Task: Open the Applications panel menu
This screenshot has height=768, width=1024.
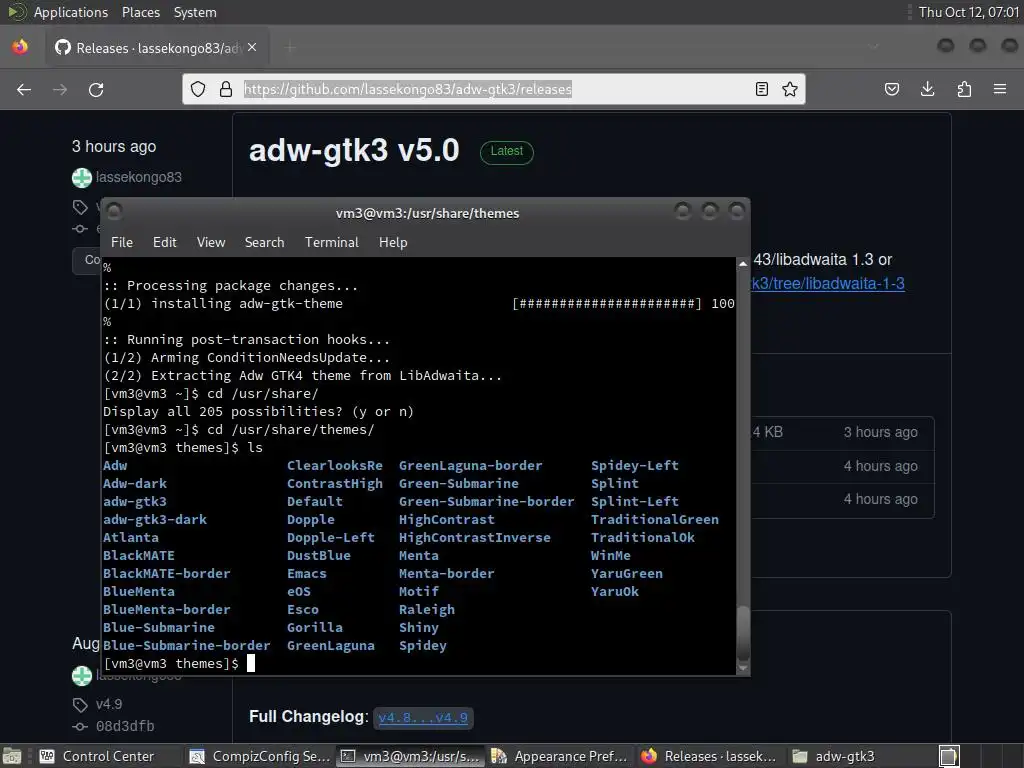Action: 71,12
